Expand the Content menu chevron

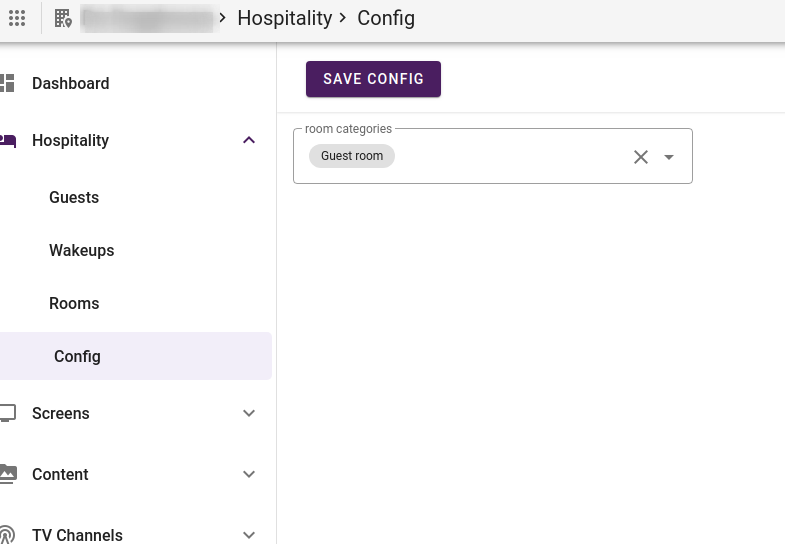[x=249, y=474]
